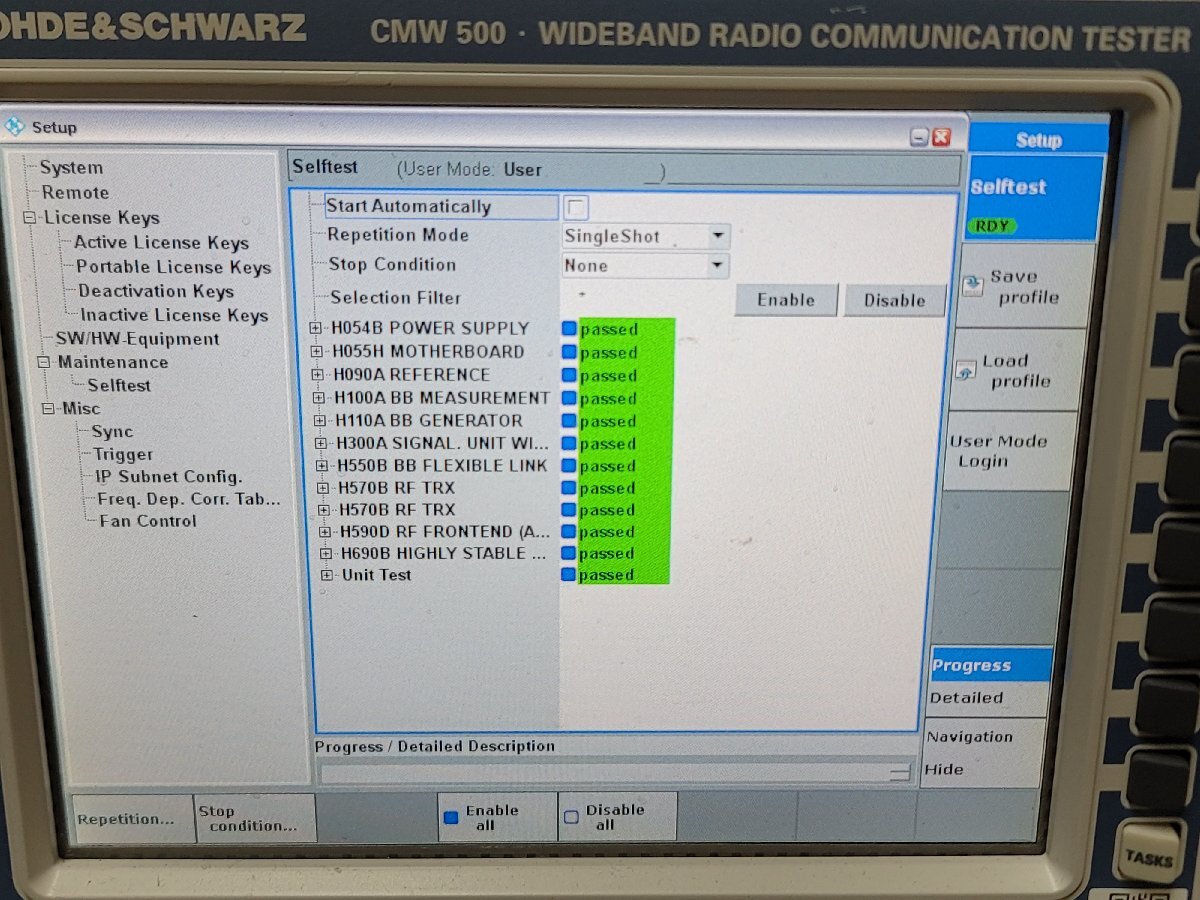Click User Mode Login

click(1000, 451)
